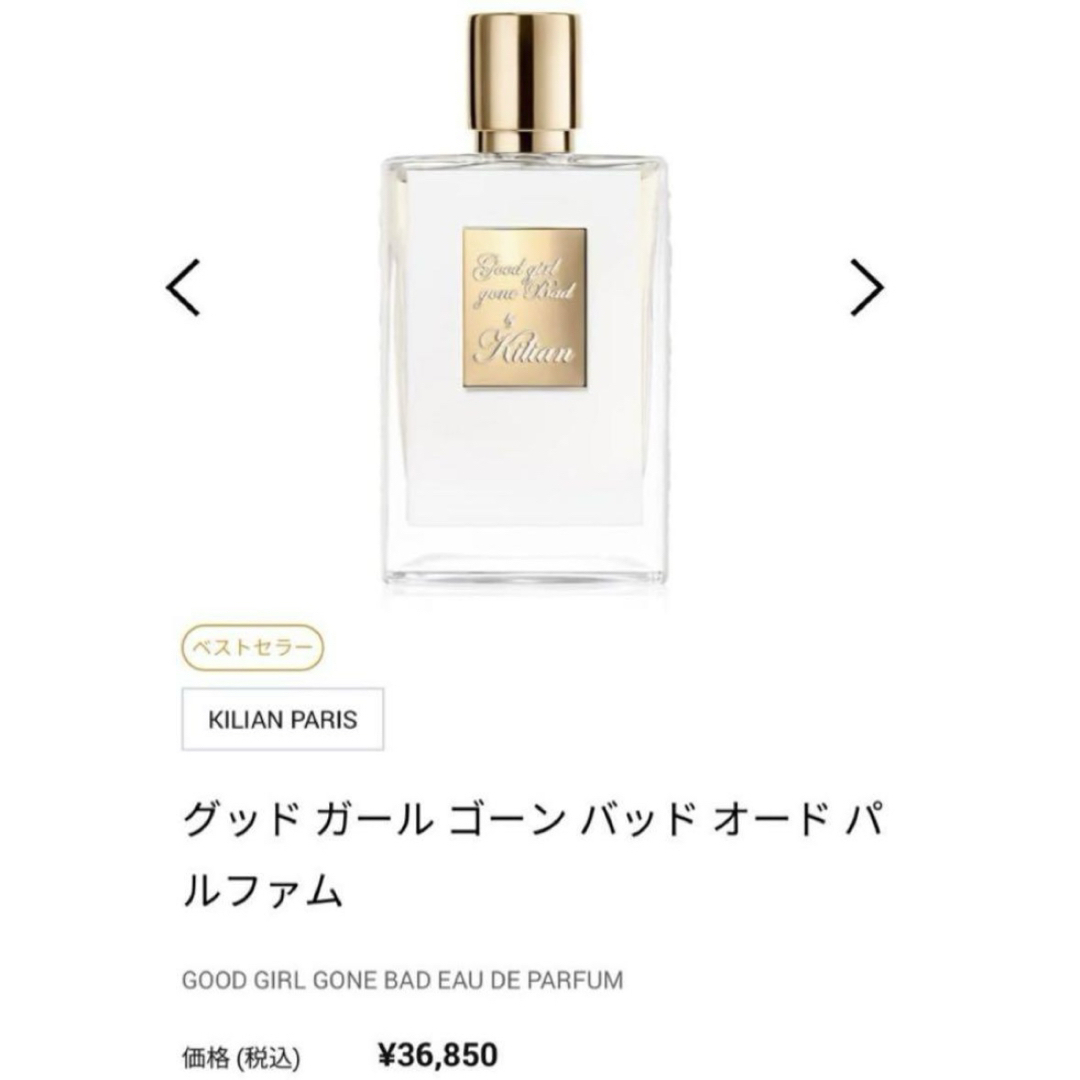
Task: Show previous slide with left chevron
Action: pyautogui.click(x=183, y=287)
